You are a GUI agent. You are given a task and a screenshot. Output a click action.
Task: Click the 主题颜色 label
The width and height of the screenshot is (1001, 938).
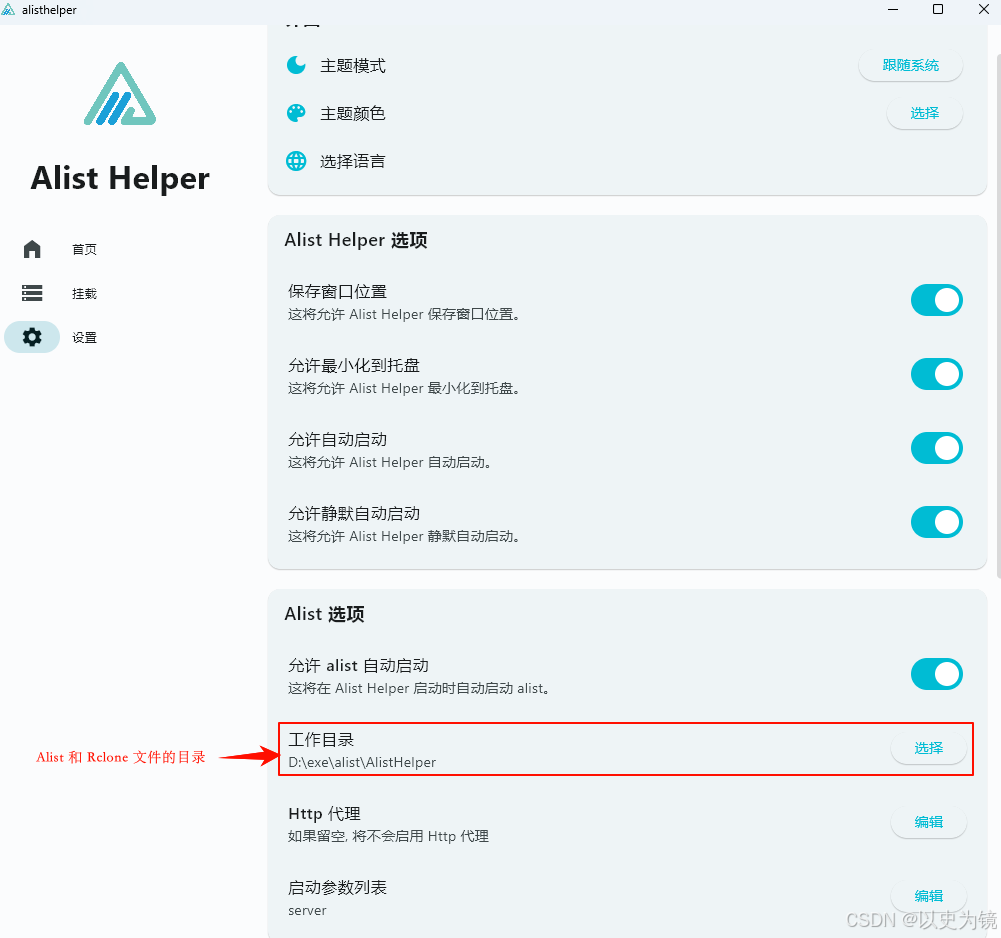[352, 113]
